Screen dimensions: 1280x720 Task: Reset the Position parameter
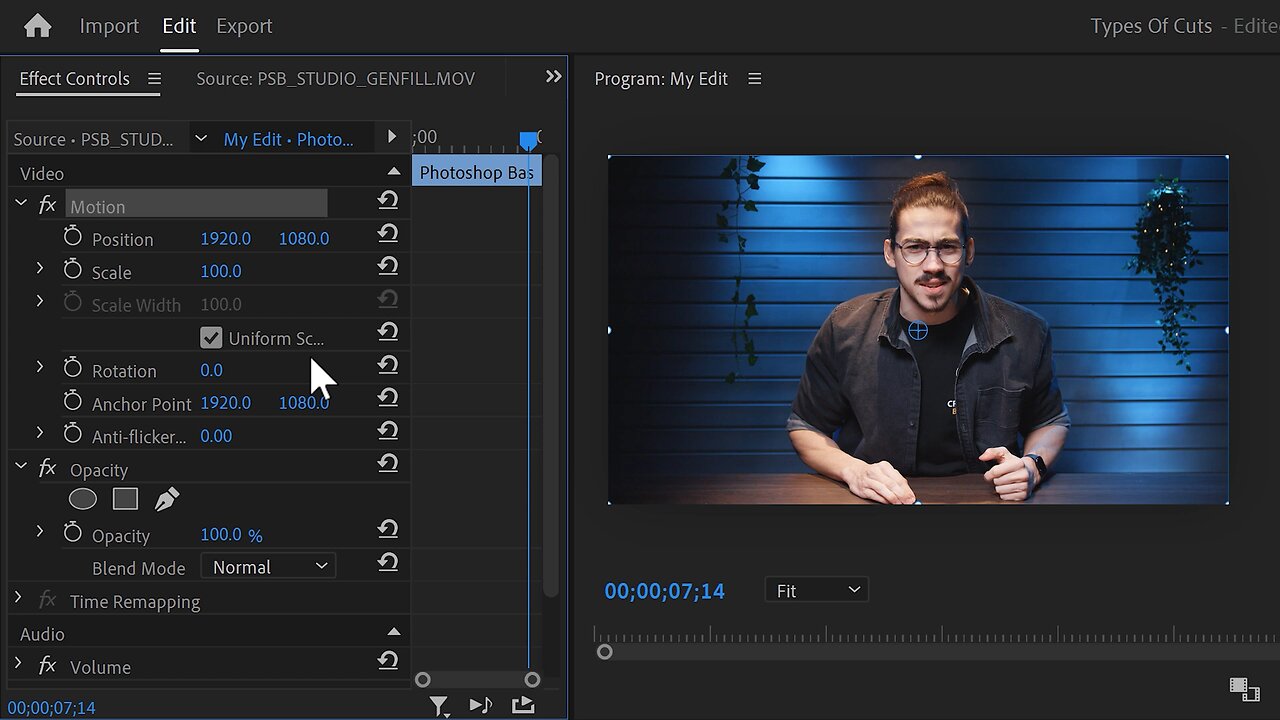click(x=388, y=233)
